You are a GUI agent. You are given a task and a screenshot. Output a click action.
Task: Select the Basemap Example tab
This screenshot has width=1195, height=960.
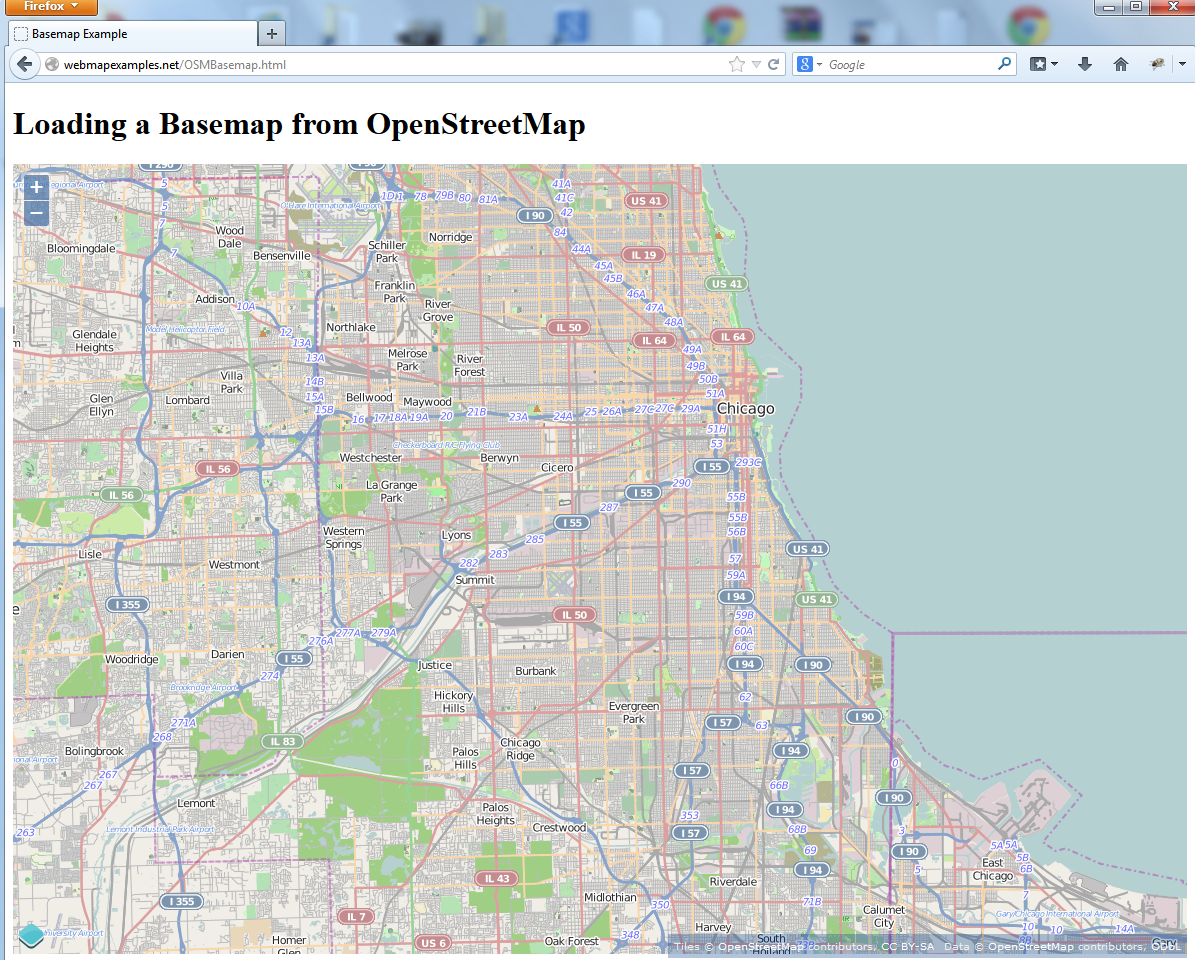click(x=130, y=33)
